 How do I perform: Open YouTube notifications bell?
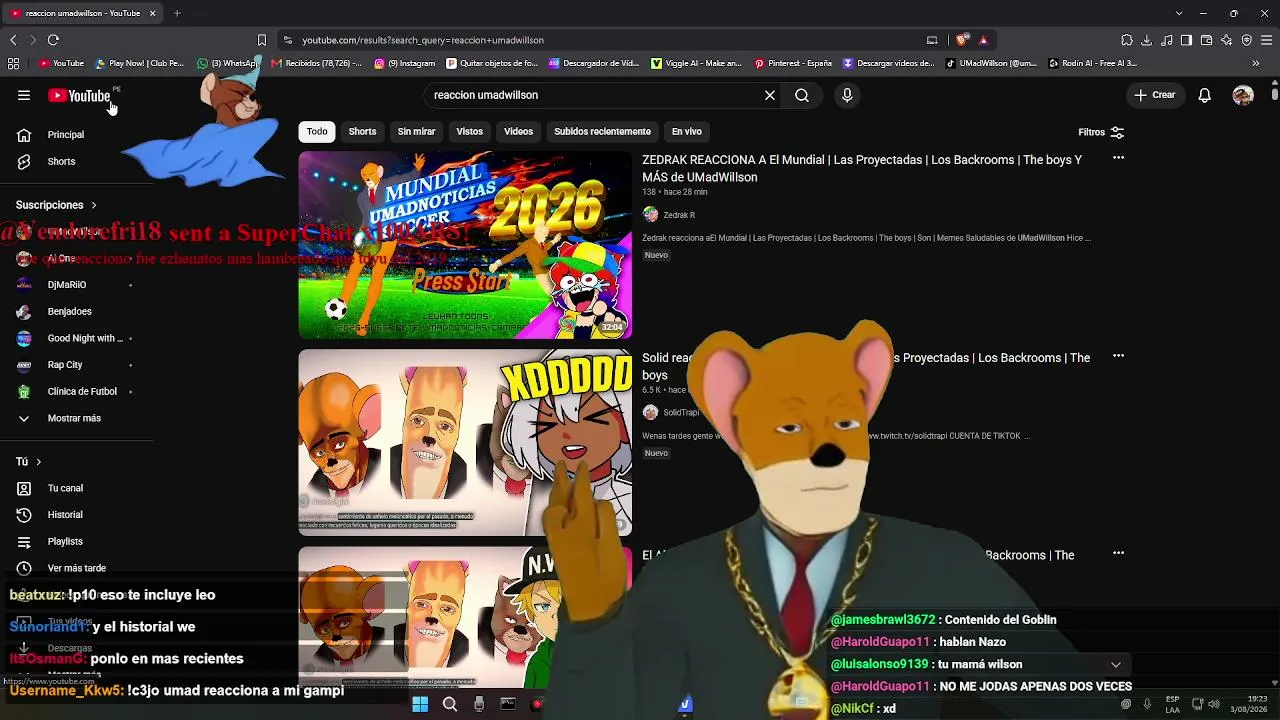click(1205, 95)
